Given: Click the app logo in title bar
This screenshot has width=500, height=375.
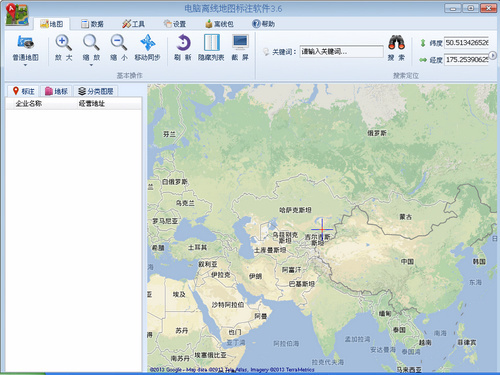Looking at the screenshot, I should (17, 14).
